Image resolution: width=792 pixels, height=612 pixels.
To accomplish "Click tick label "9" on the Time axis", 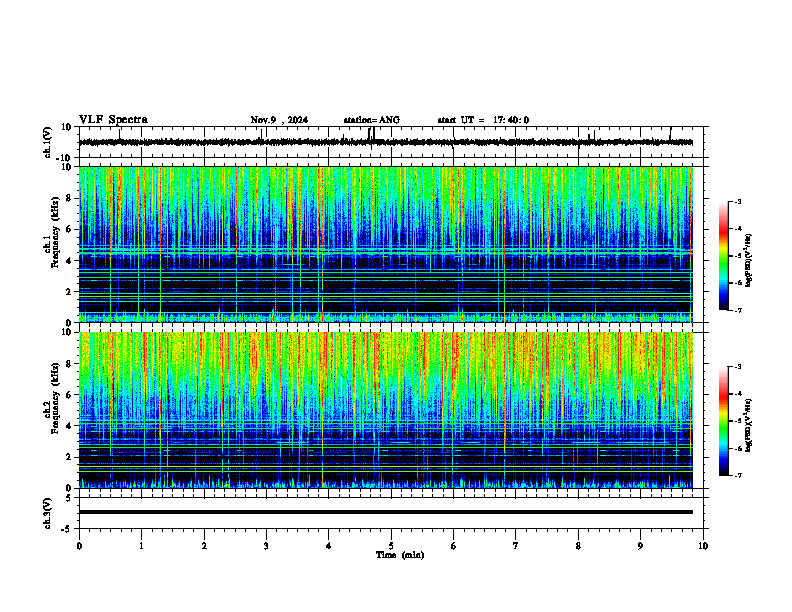I will (x=640, y=546).
